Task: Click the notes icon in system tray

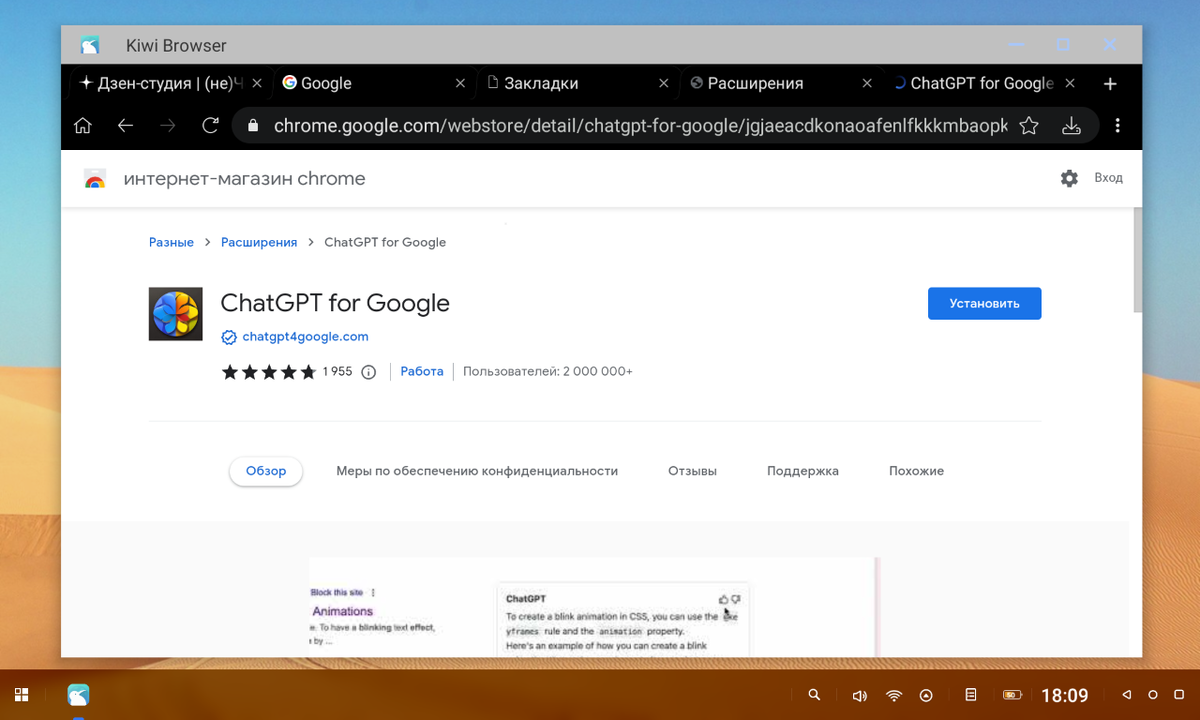Action: (x=970, y=695)
